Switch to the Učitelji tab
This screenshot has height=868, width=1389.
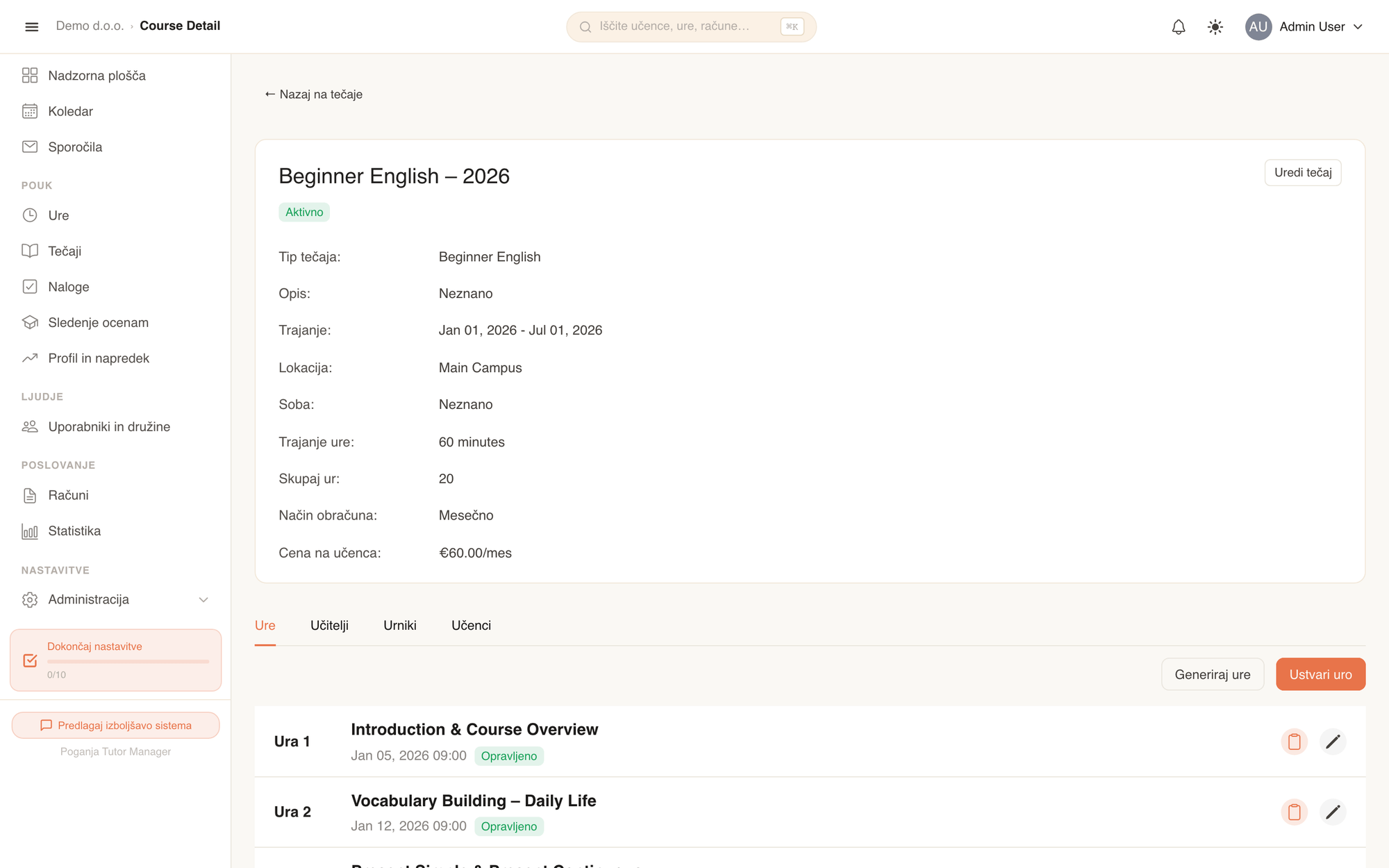(329, 626)
